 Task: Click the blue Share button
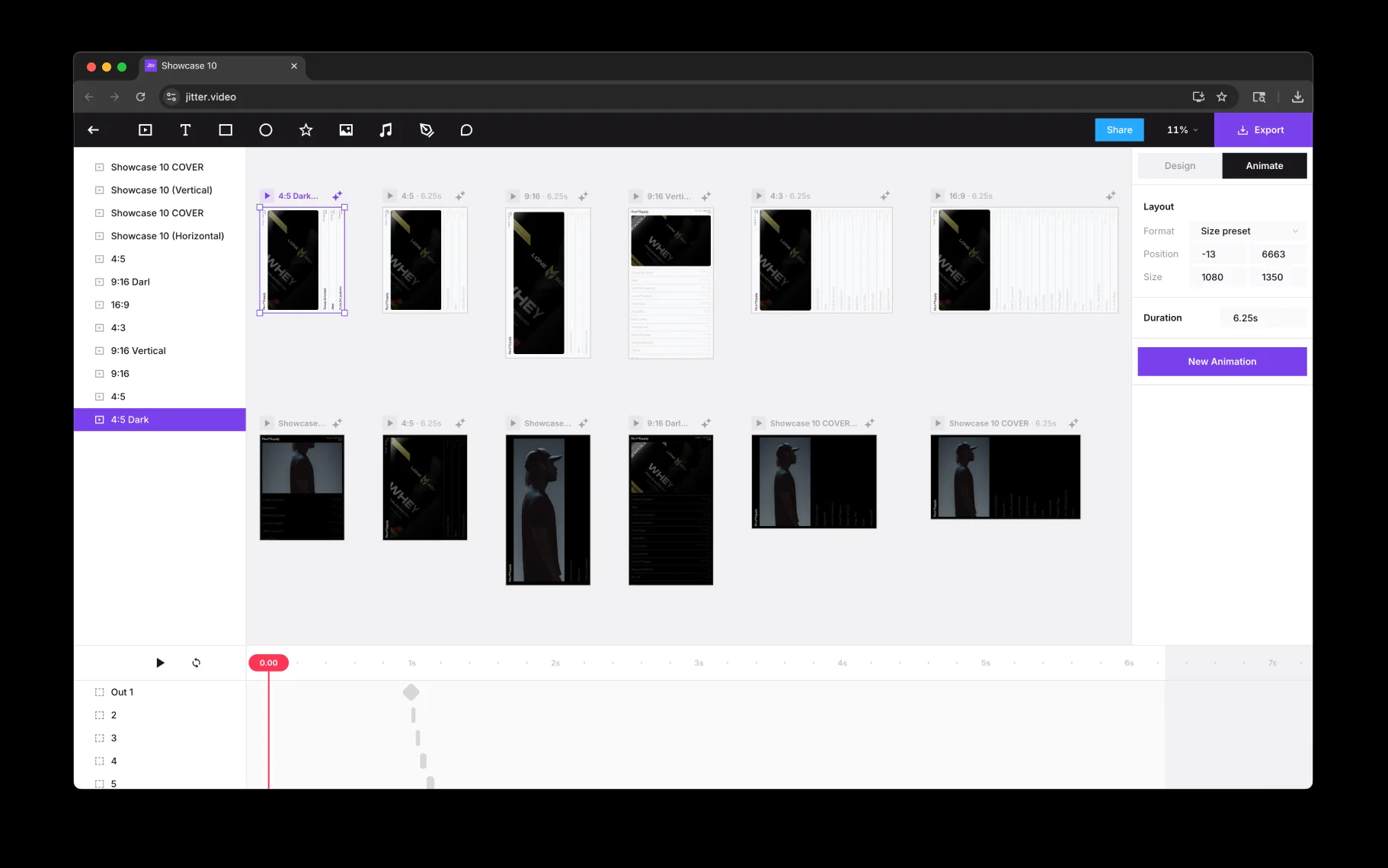tap(1119, 130)
